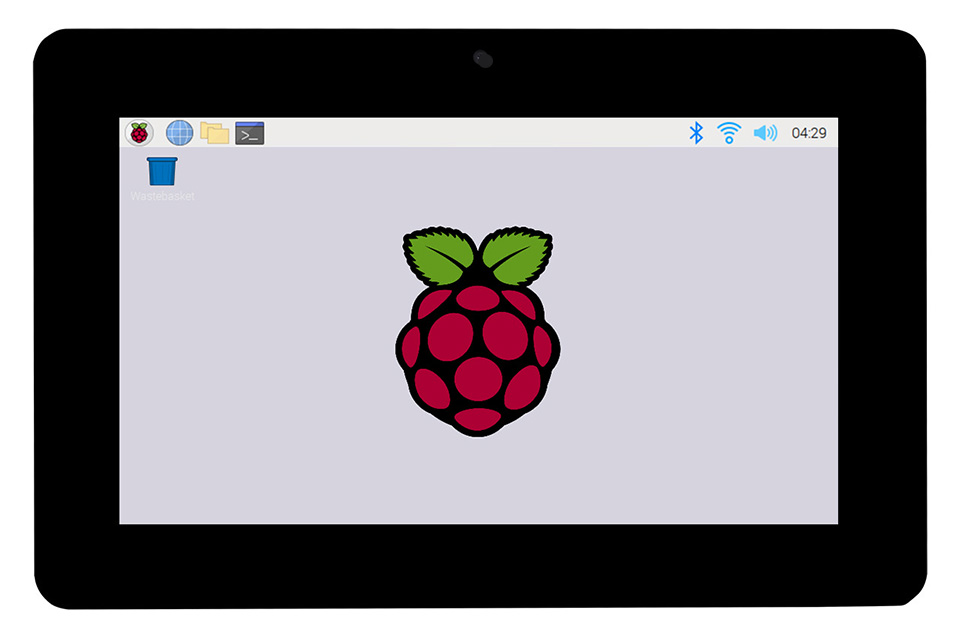Click empty desktop area left of the logo
960x642 pixels.
pyautogui.click(x=260, y=340)
